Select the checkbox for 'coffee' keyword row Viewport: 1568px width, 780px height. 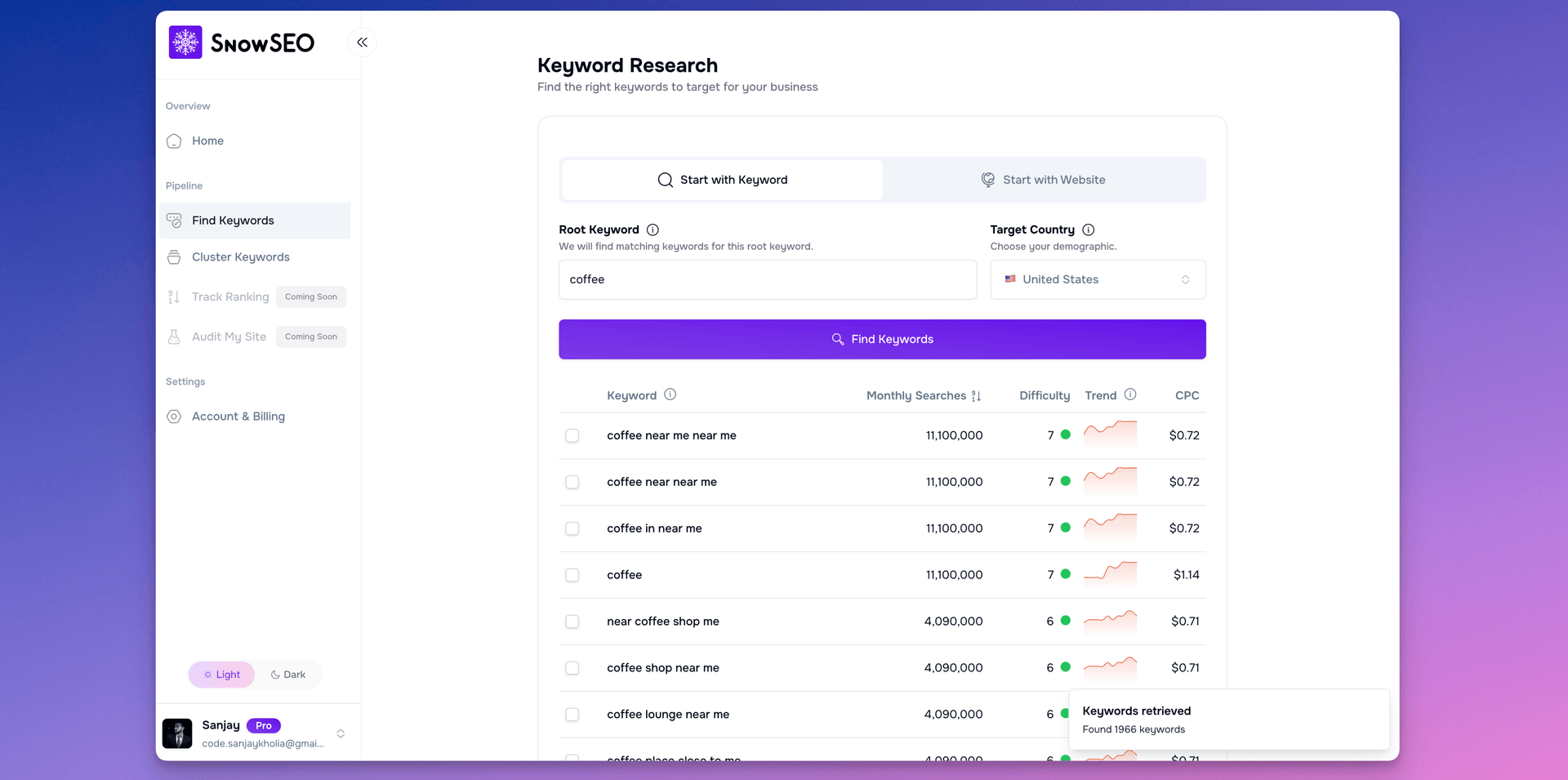pos(572,576)
